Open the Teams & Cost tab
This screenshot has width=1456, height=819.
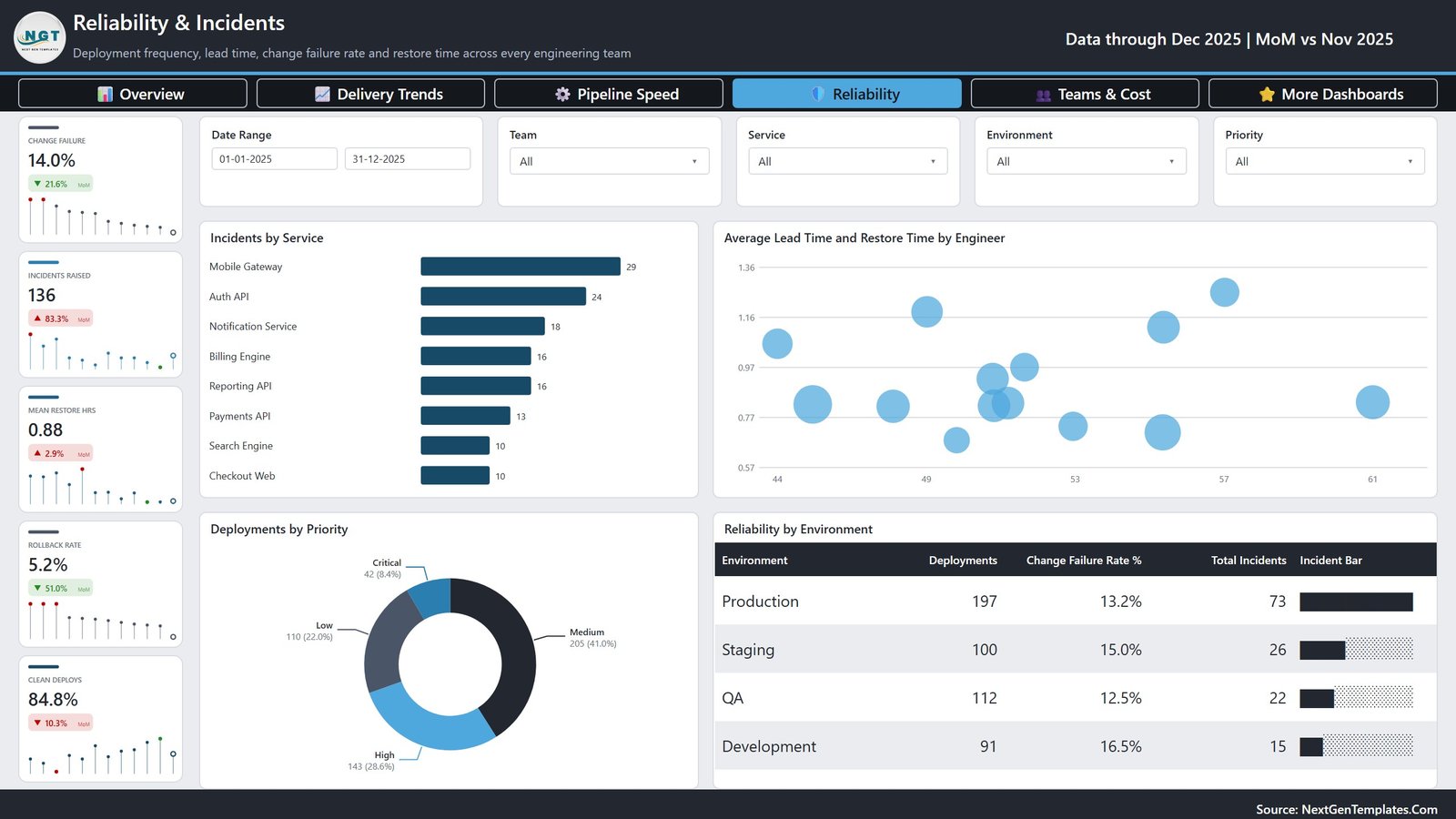[x=1085, y=94]
